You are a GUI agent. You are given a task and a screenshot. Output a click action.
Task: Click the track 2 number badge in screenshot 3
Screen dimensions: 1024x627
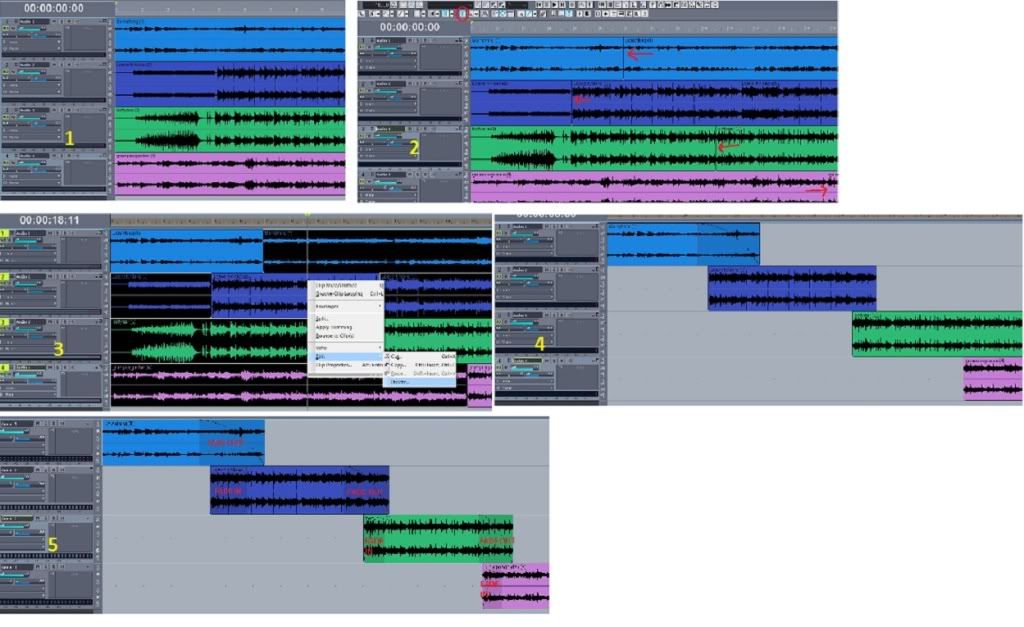[5, 277]
